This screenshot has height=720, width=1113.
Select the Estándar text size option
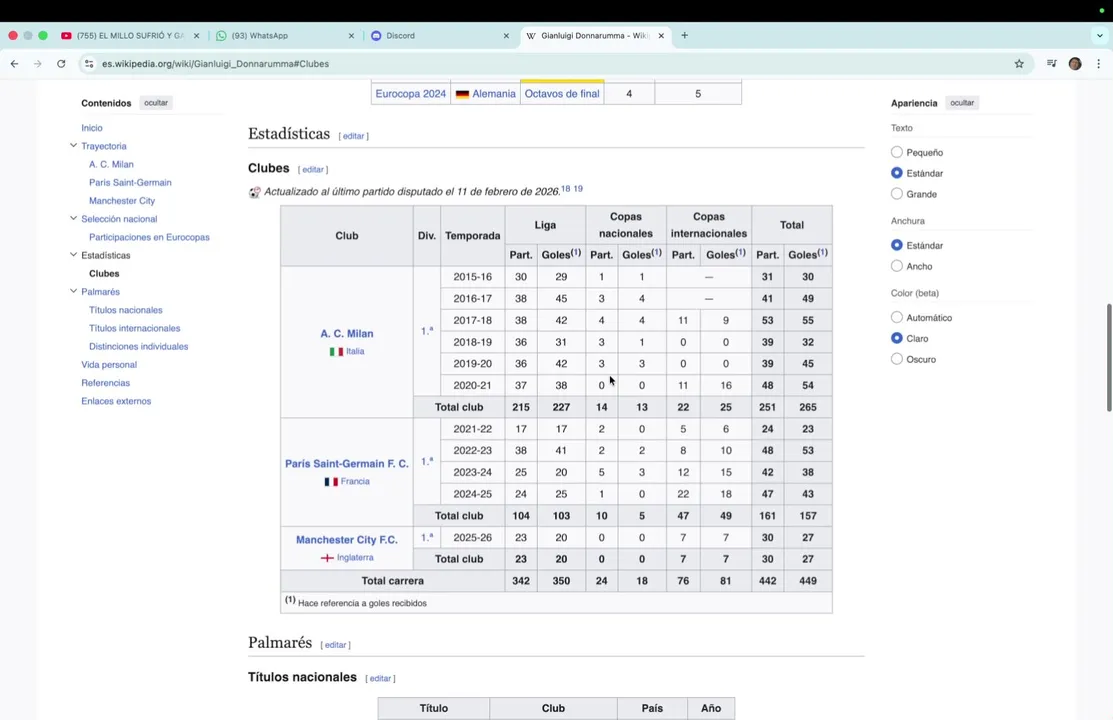tap(897, 173)
